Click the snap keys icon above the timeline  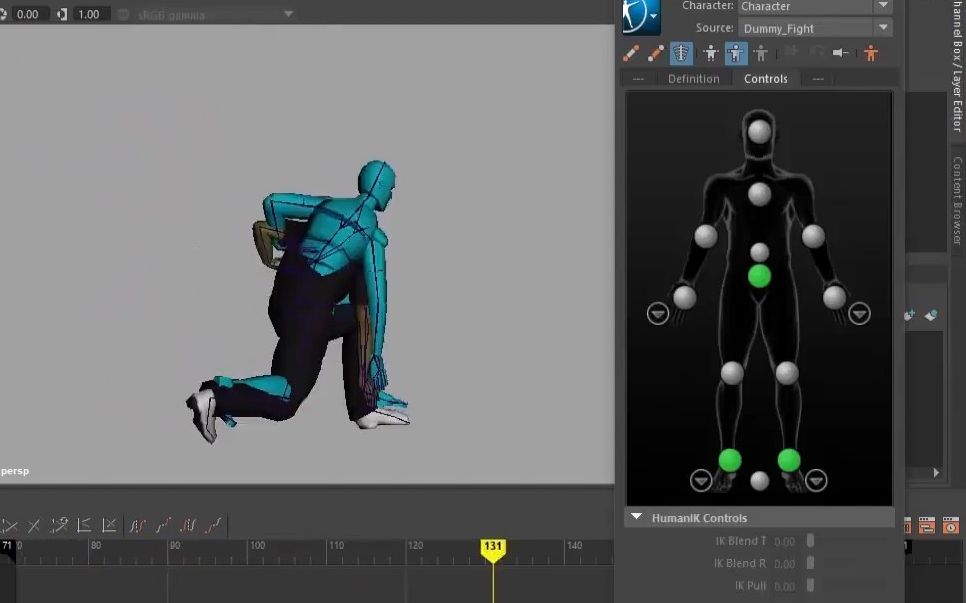pyautogui.click(x=60, y=524)
